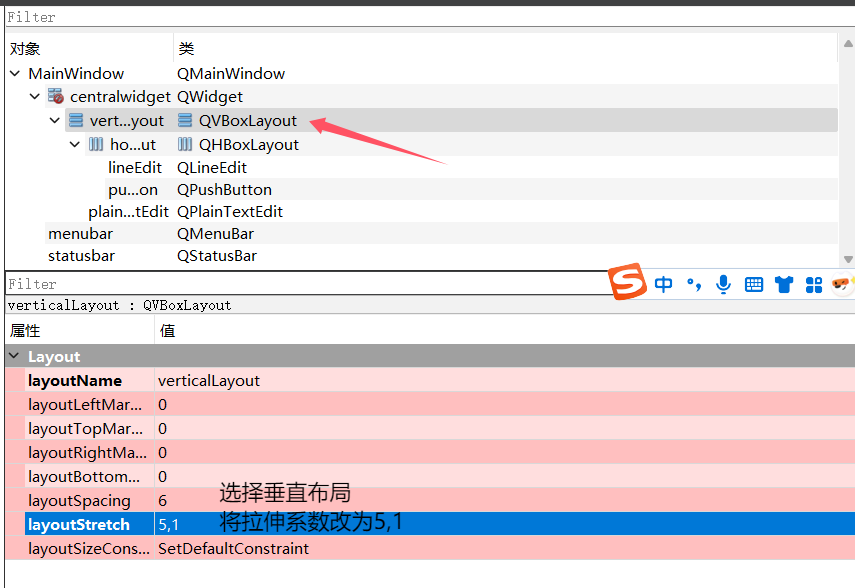Open the Sogou soft keyboard icon
Viewport: 855px width, 588px height.
tap(754, 284)
